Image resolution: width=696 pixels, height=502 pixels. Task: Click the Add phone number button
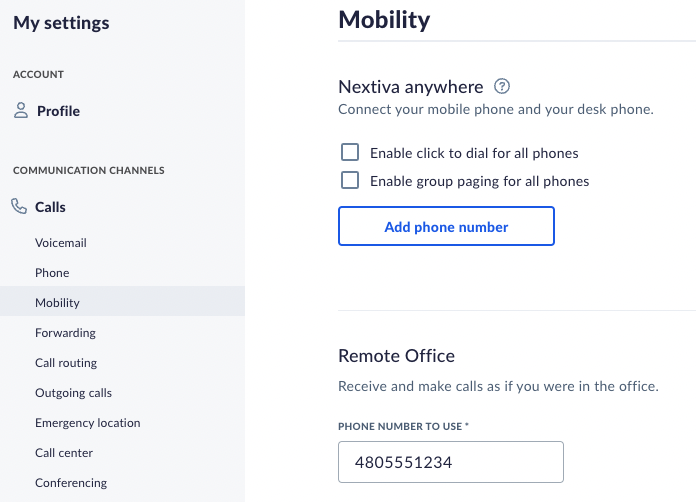446,226
